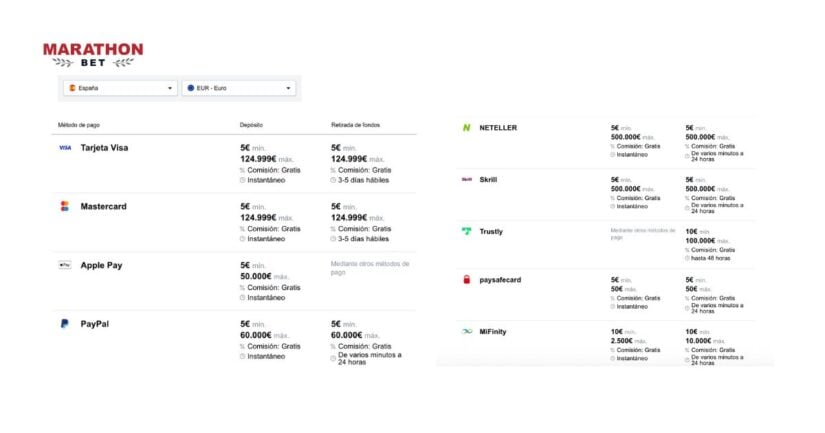This screenshot has width=825, height=433.
Task: Click the Euro flag icon in dropdown
Action: [x=191, y=88]
